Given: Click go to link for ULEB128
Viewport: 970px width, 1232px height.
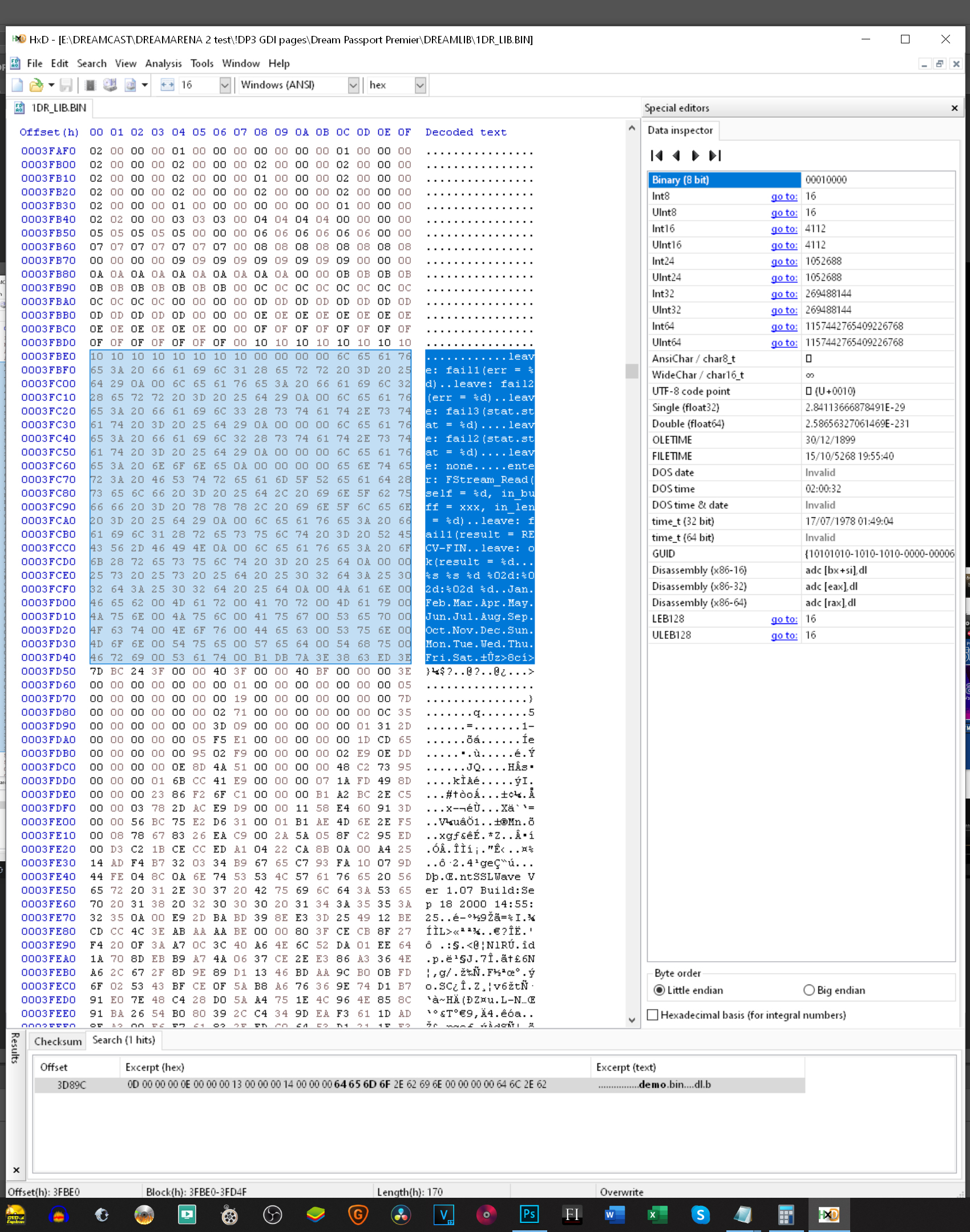Looking at the screenshot, I should click(x=784, y=635).
